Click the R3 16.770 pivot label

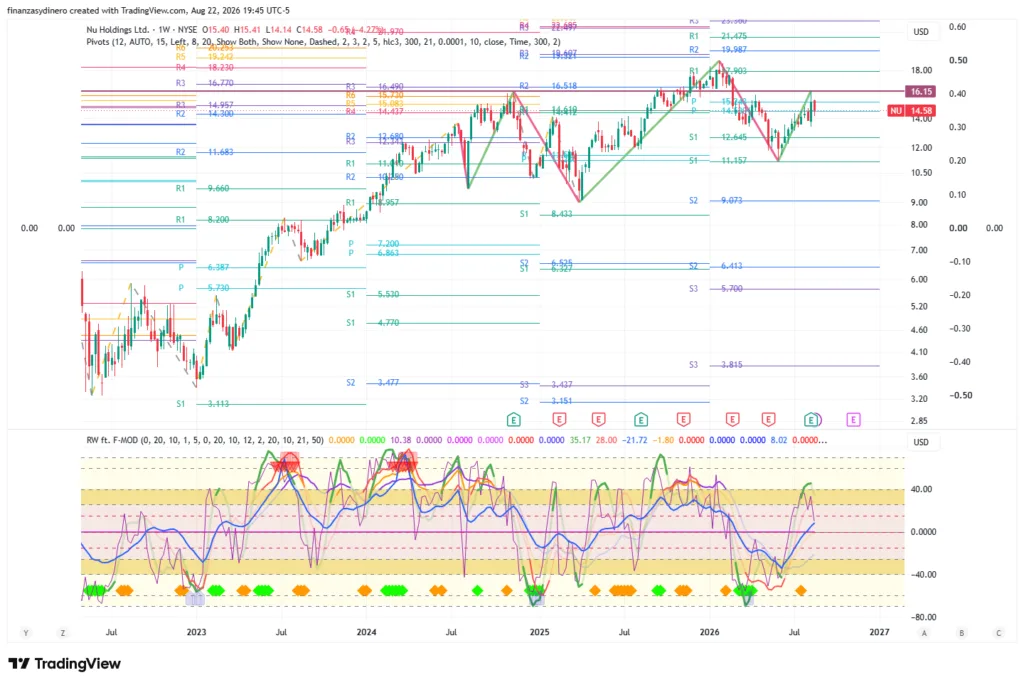point(204,83)
